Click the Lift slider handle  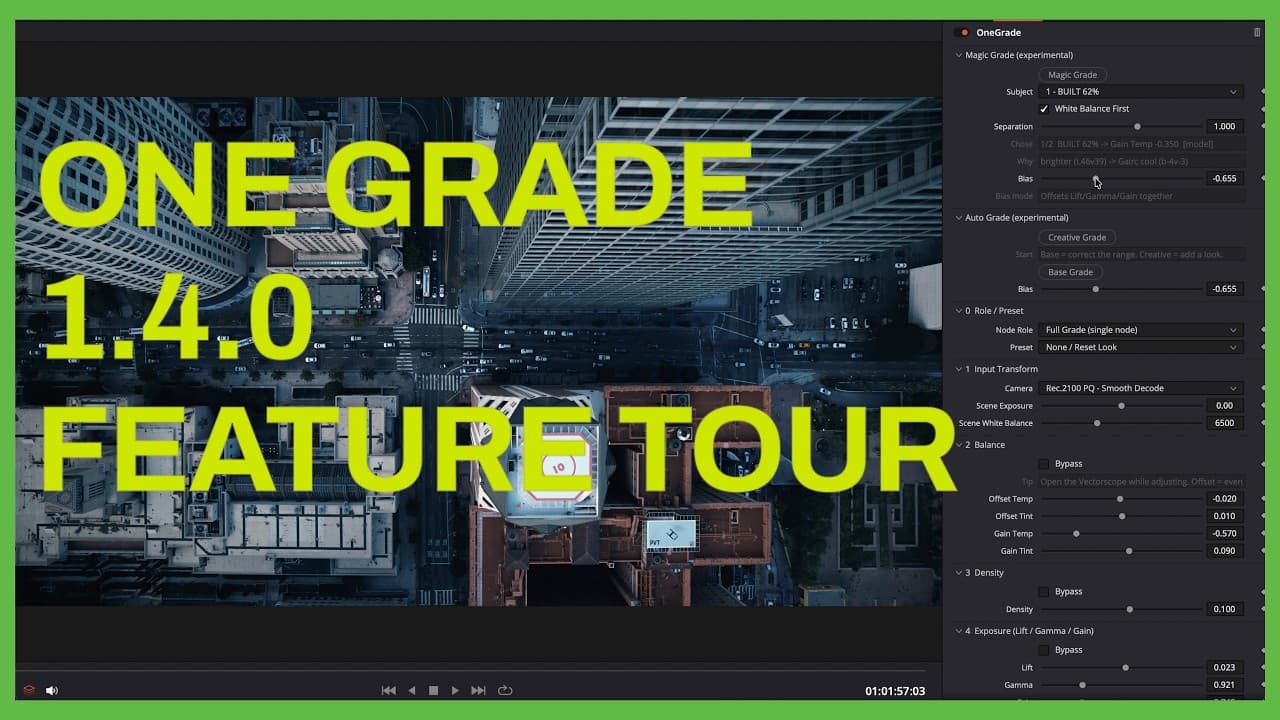click(1125, 667)
